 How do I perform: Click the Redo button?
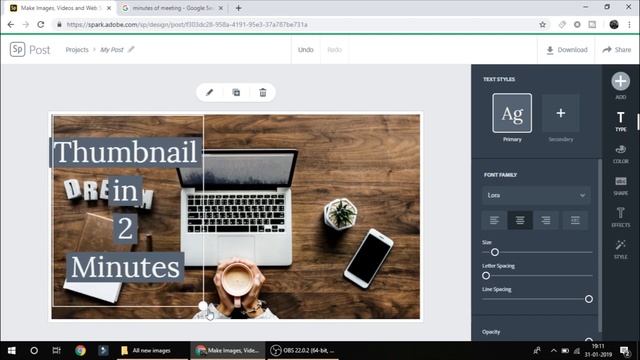coord(335,49)
